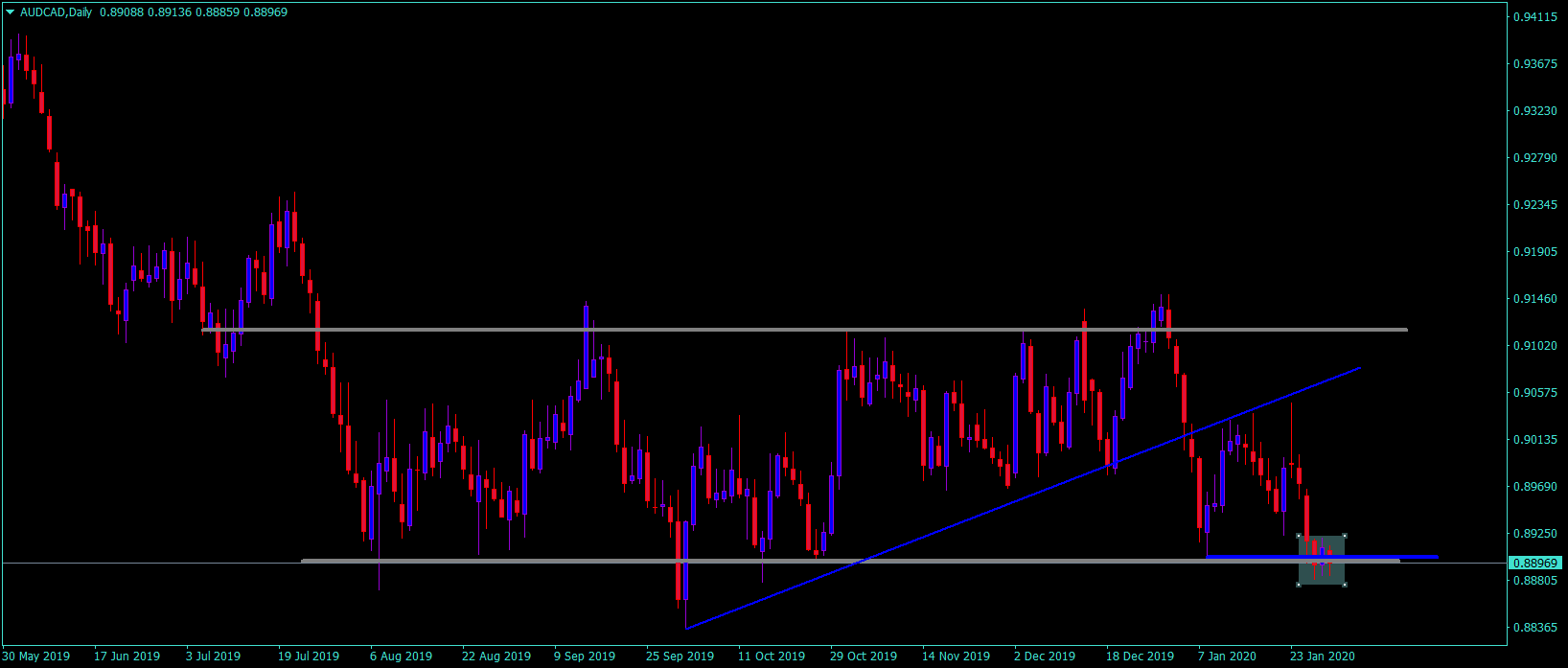This screenshot has width=1568, height=668.
Task: Click the 0.93230 price scale label
Action: coord(1533,111)
